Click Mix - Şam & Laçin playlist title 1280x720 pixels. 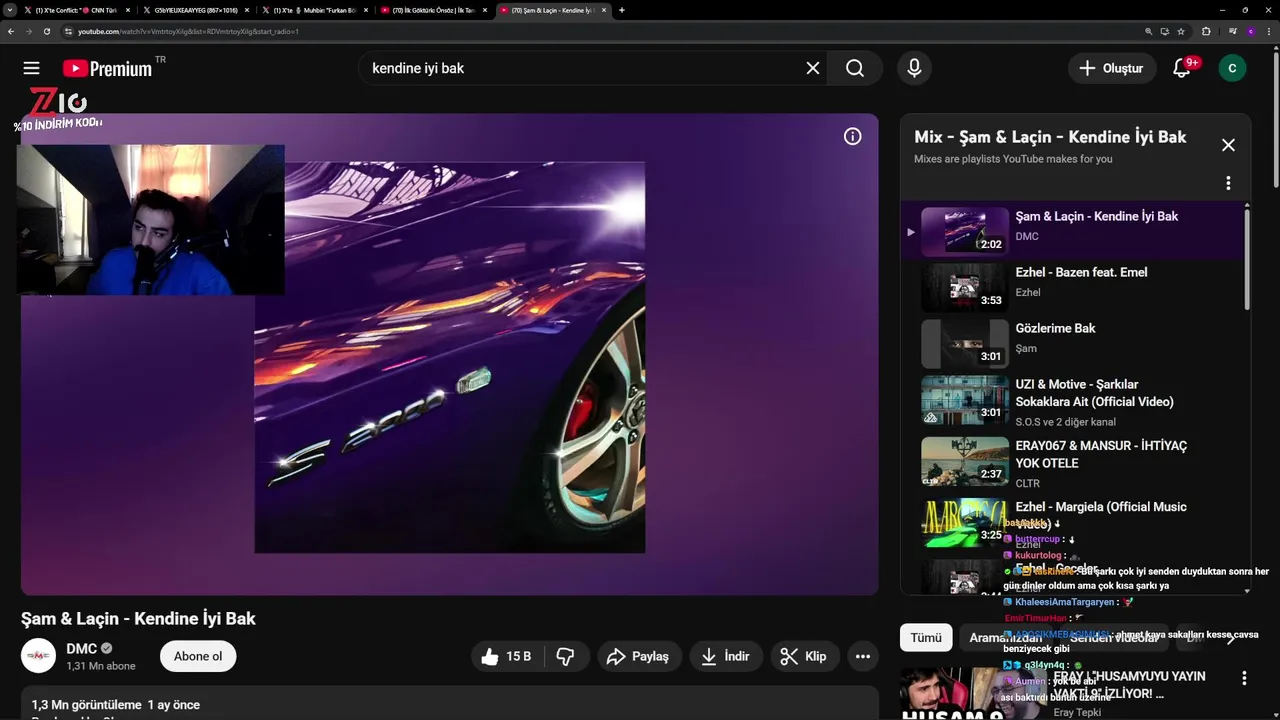1050,137
